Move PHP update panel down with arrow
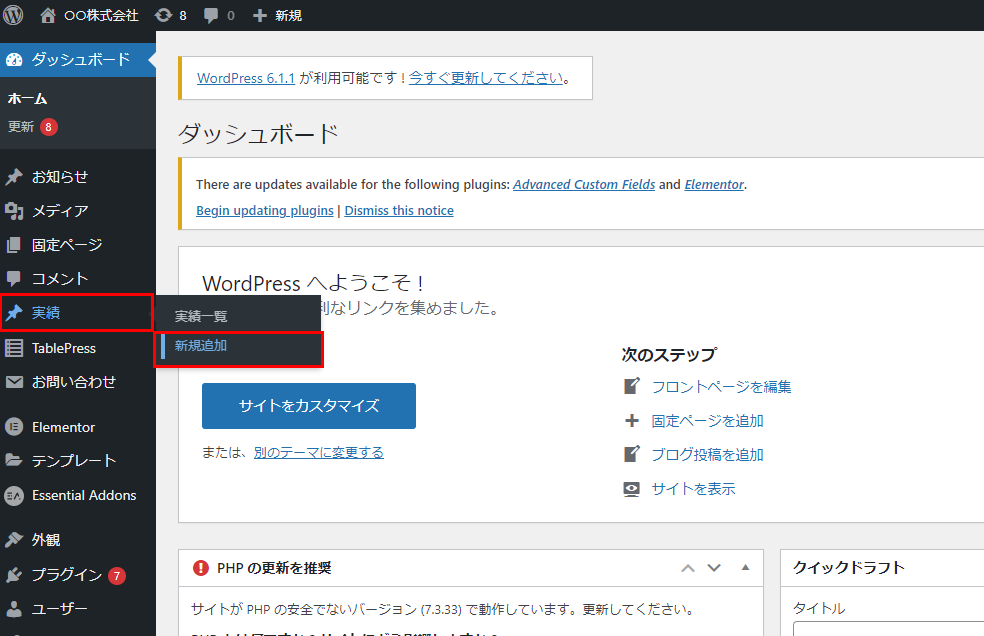The width and height of the screenshot is (984, 636). 714,568
